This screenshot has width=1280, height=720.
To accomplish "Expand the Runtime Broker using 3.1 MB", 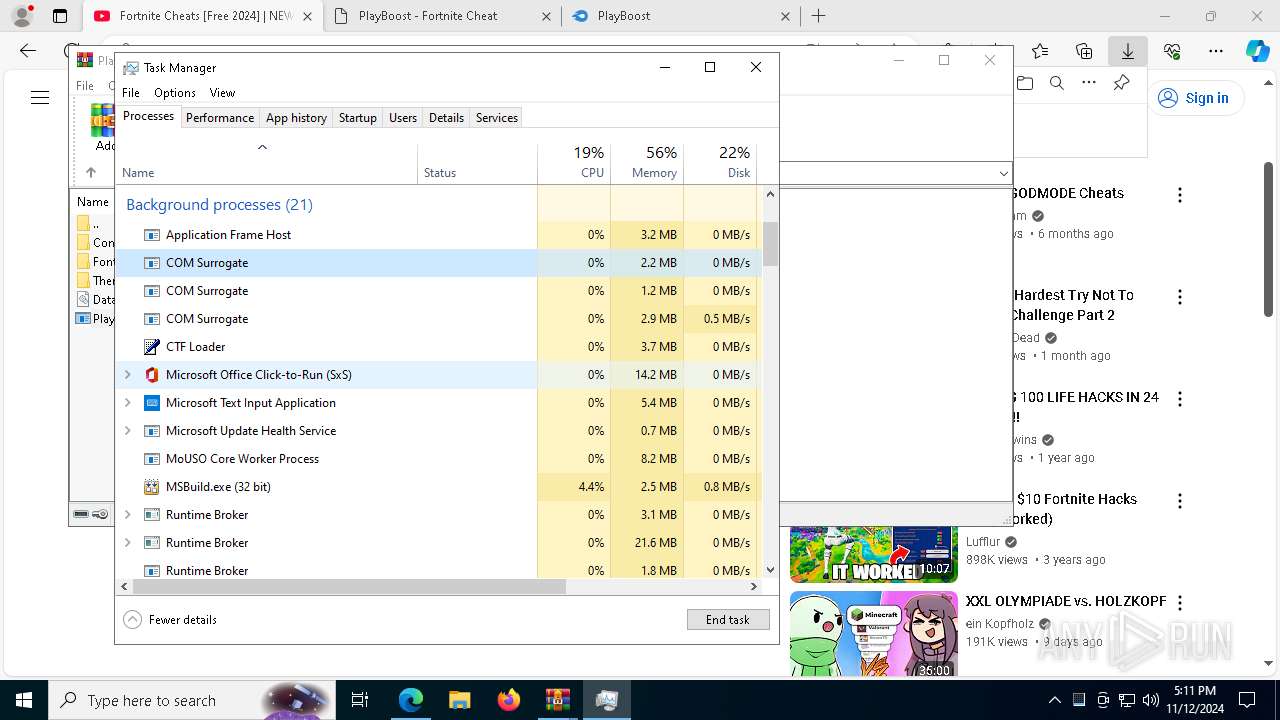I will (127, 514).
